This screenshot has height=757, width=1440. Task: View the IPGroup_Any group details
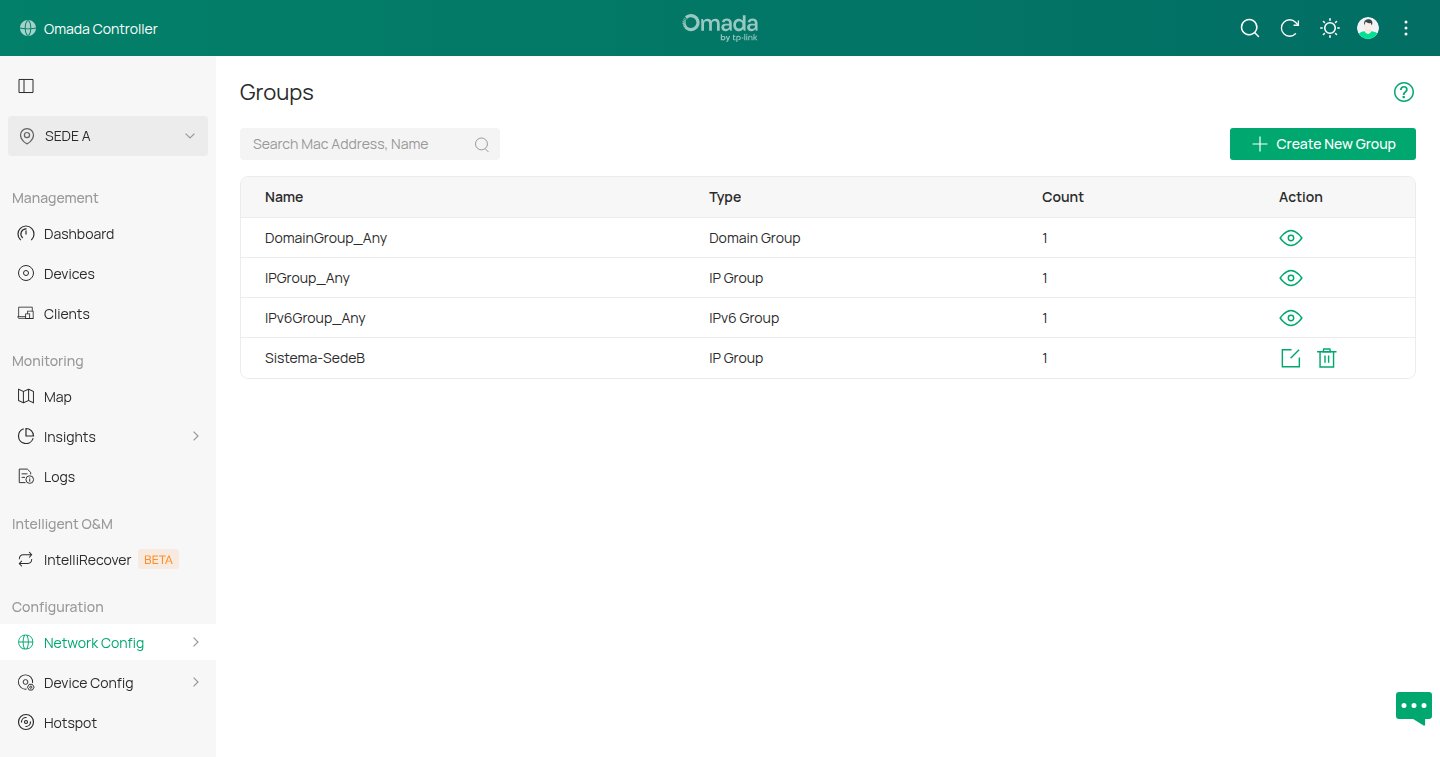(x=1291, y=278)
